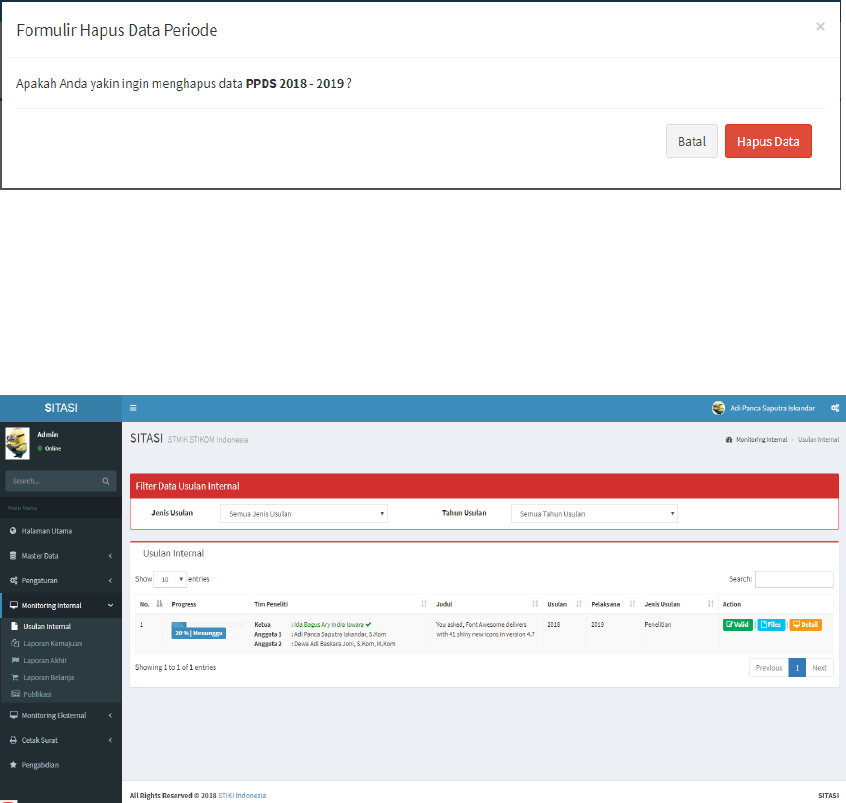The width and height of the screenshot is (846, 803).
Task: Open the settings gears icon in top bar
Action: point(835,408)
